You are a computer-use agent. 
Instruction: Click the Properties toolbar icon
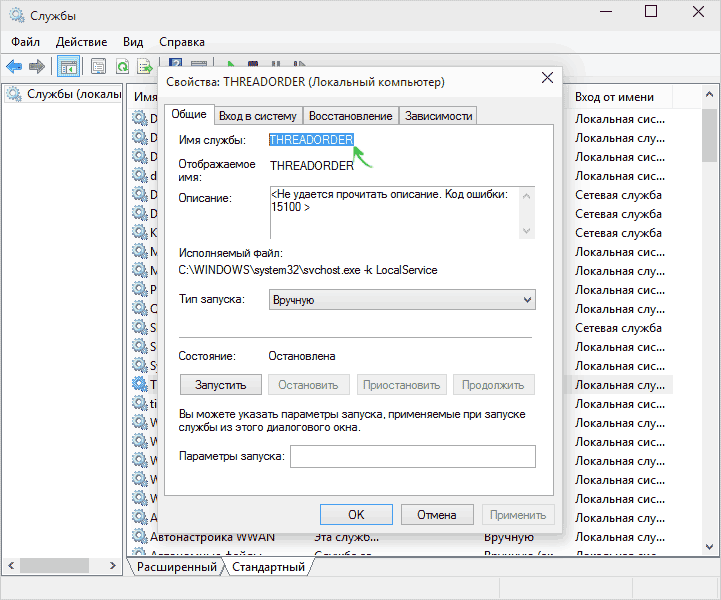[99, 67]
